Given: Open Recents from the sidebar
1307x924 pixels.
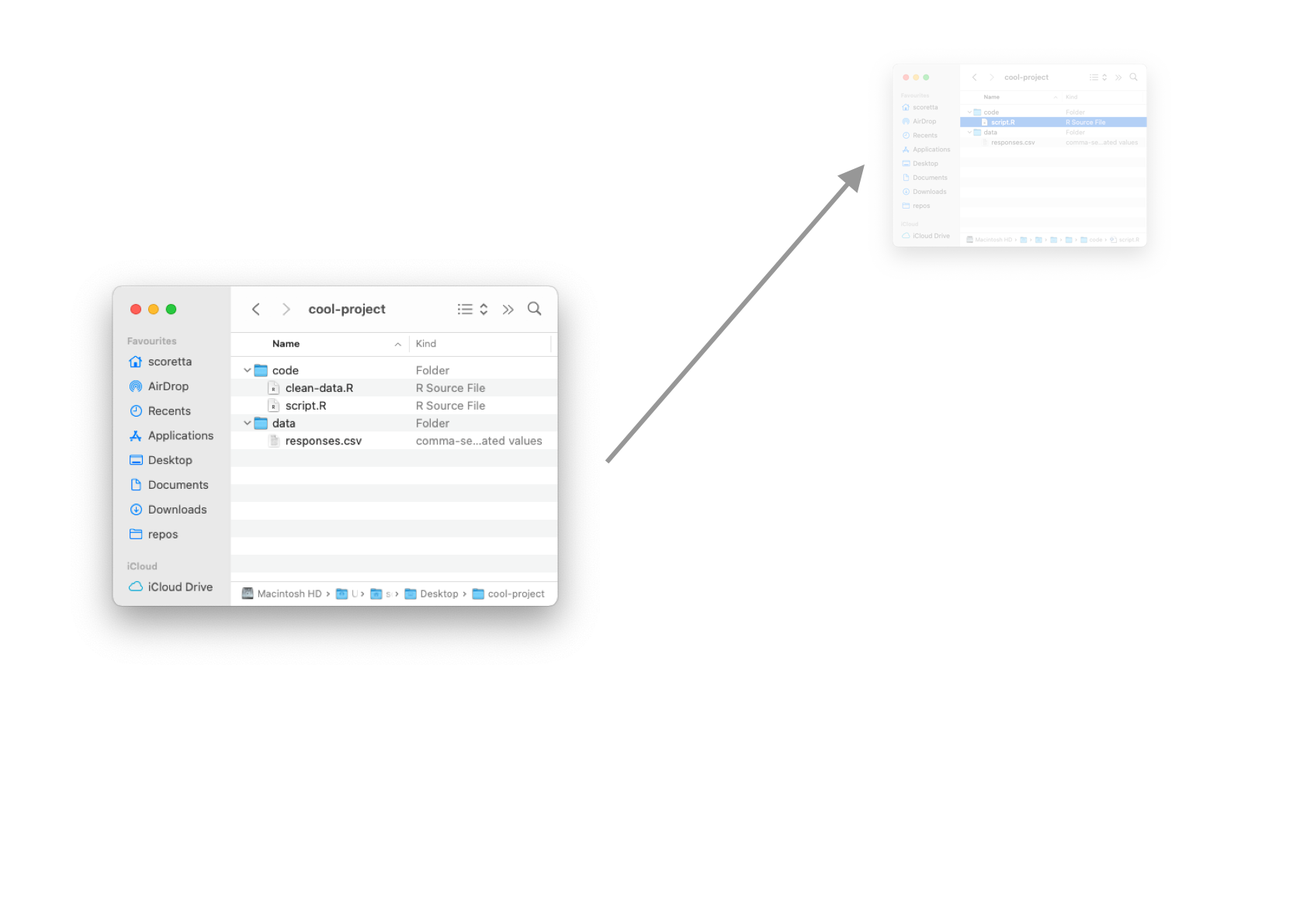Looking at the screenshot, I should tap(168, 411).
